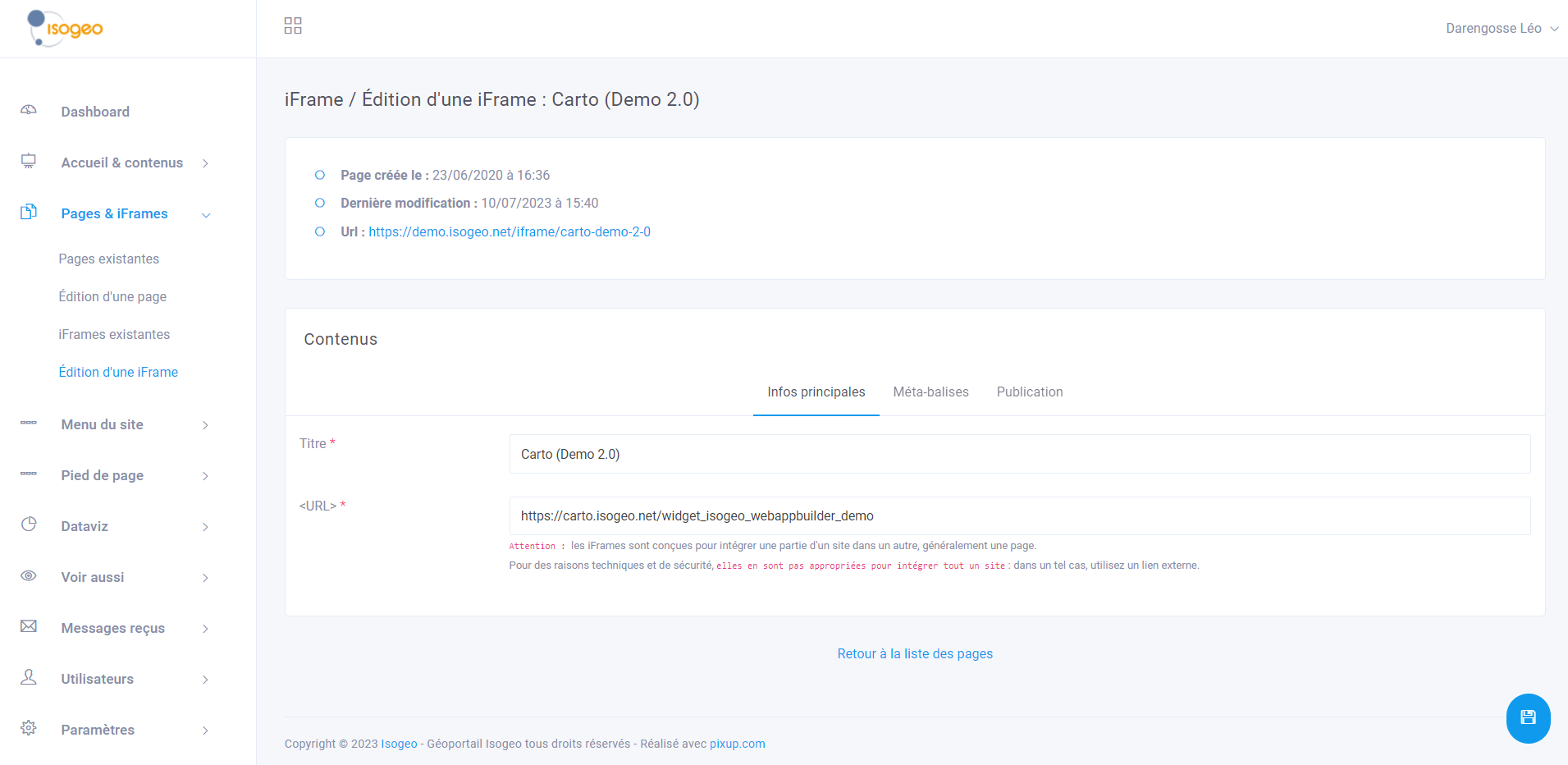Open Voir aussi menu label
This screenshot has width=1568, height=765.
(x=93, y=577)
